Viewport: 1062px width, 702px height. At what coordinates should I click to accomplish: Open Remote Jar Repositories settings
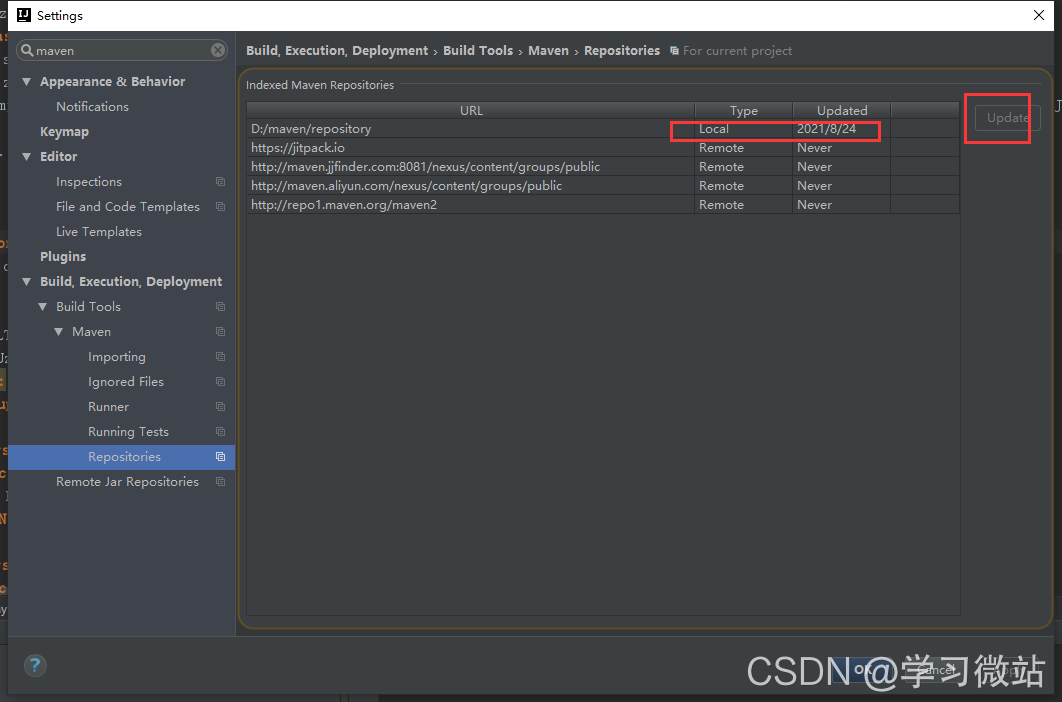tap(127, 482)
